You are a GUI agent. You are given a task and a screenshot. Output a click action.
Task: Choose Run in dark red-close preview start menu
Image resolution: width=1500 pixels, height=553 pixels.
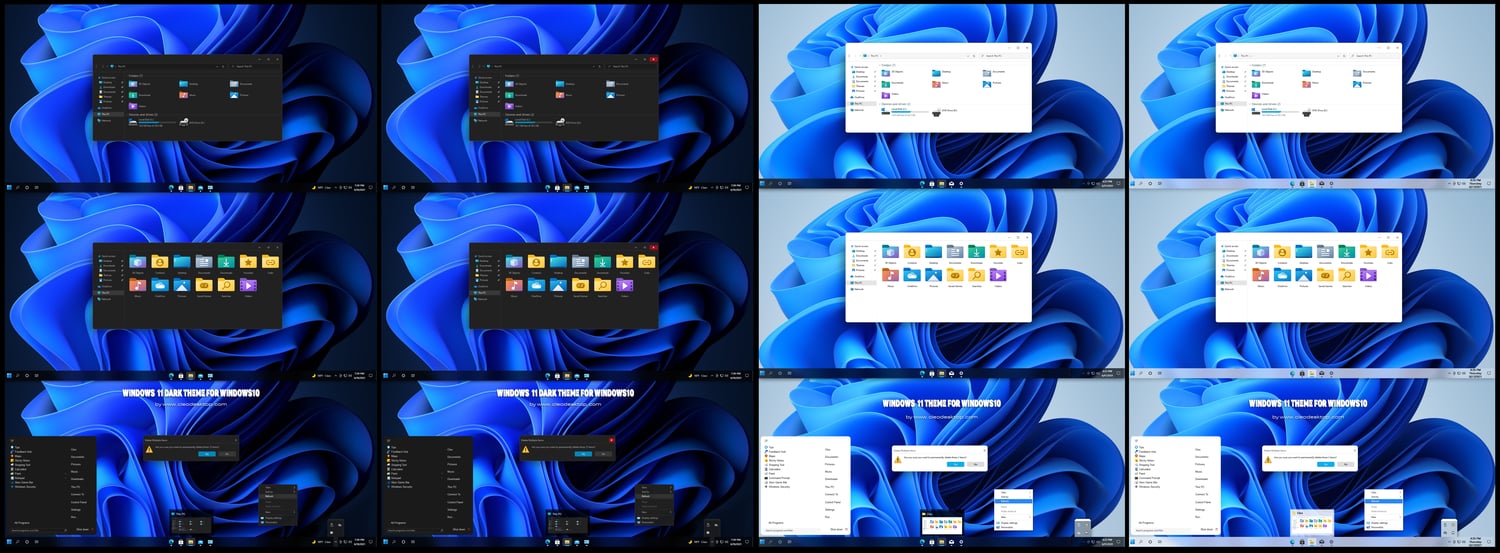coord(451,517)
